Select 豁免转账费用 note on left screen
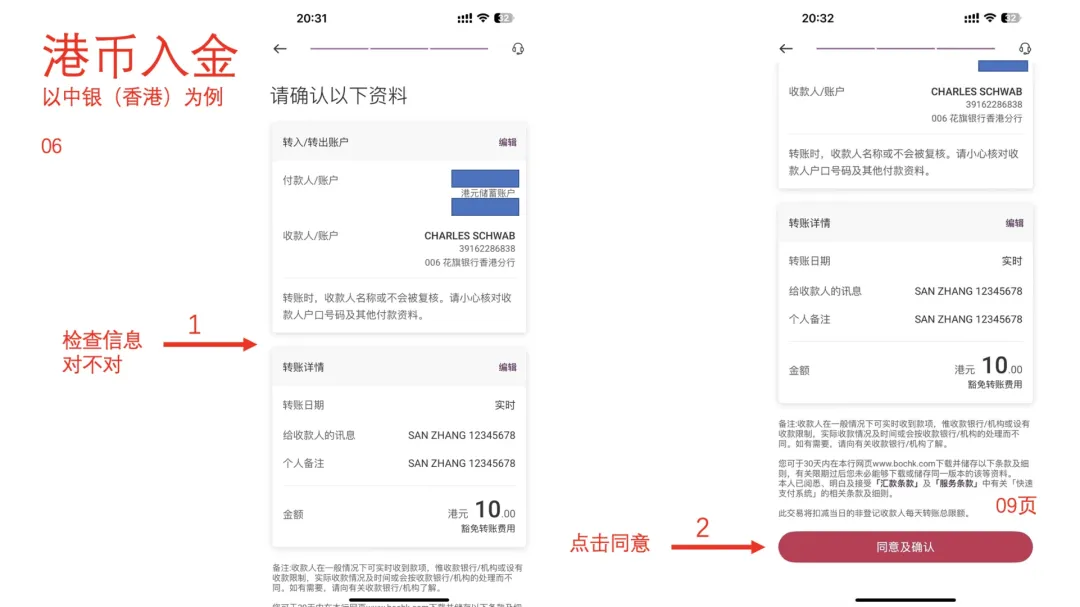 (488, 528)
